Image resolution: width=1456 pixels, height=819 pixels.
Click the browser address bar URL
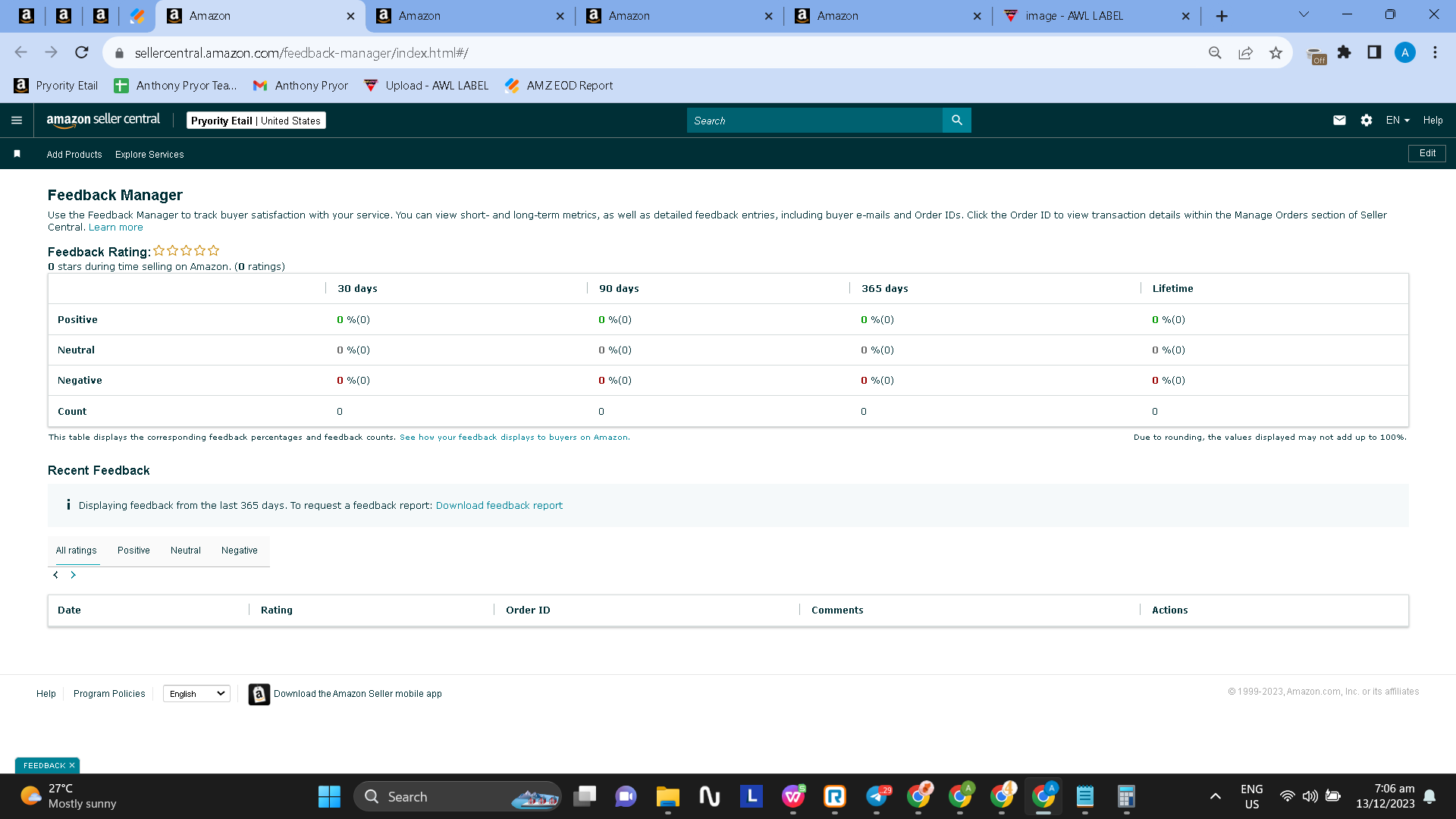301,53
